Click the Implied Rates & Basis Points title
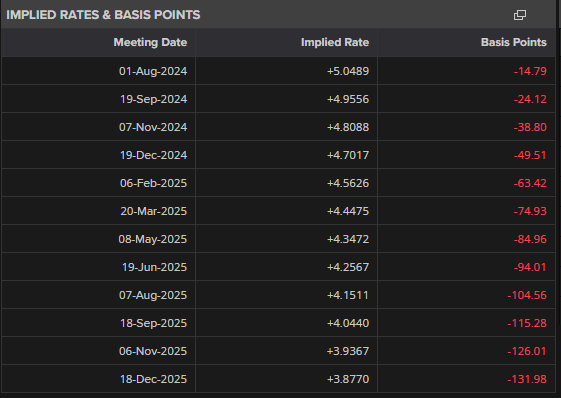The image size is (561, 398). click(x=103, y=15)
